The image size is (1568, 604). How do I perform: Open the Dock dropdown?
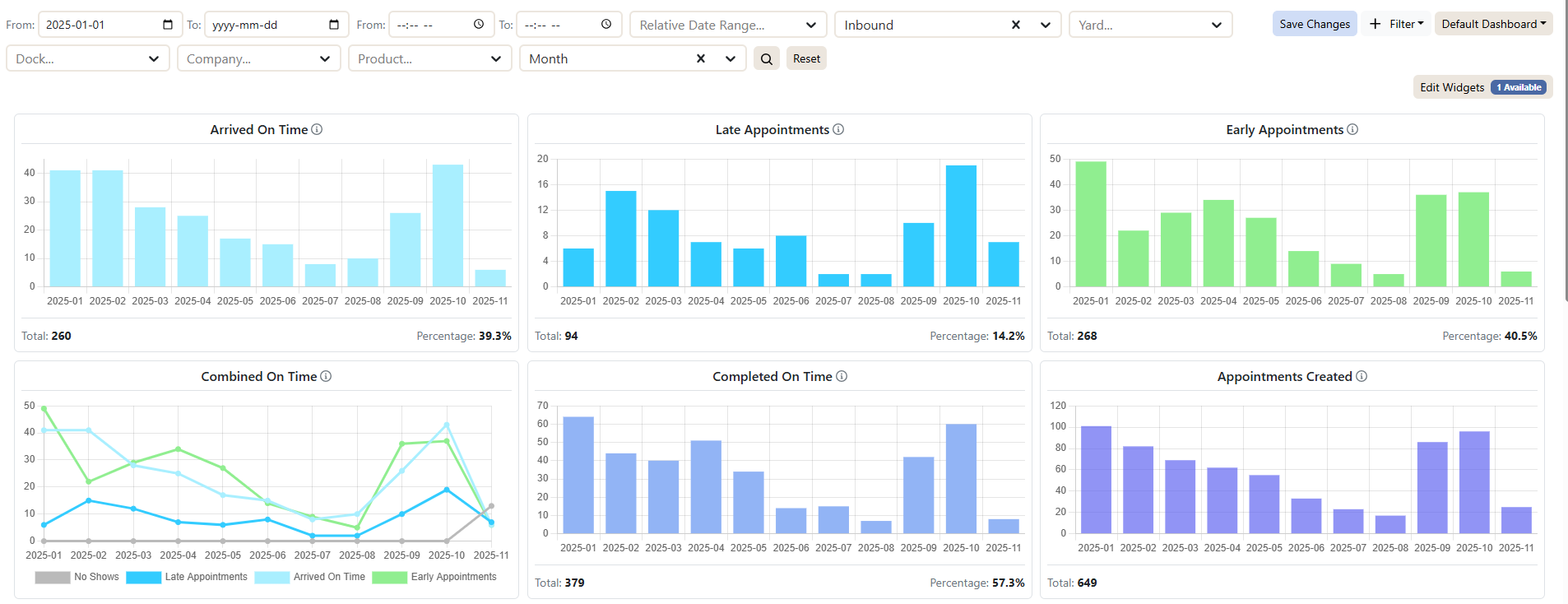[88, 58]
